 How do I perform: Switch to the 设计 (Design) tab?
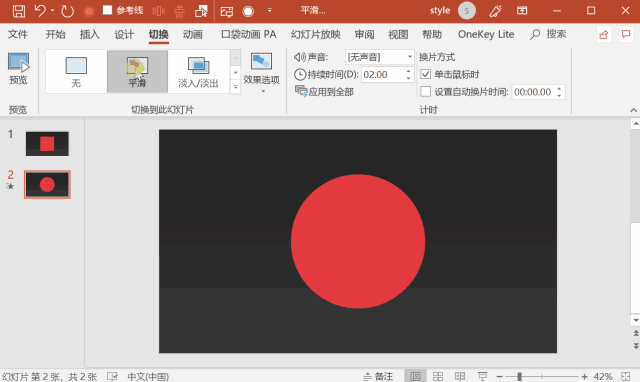coord(124,34)
